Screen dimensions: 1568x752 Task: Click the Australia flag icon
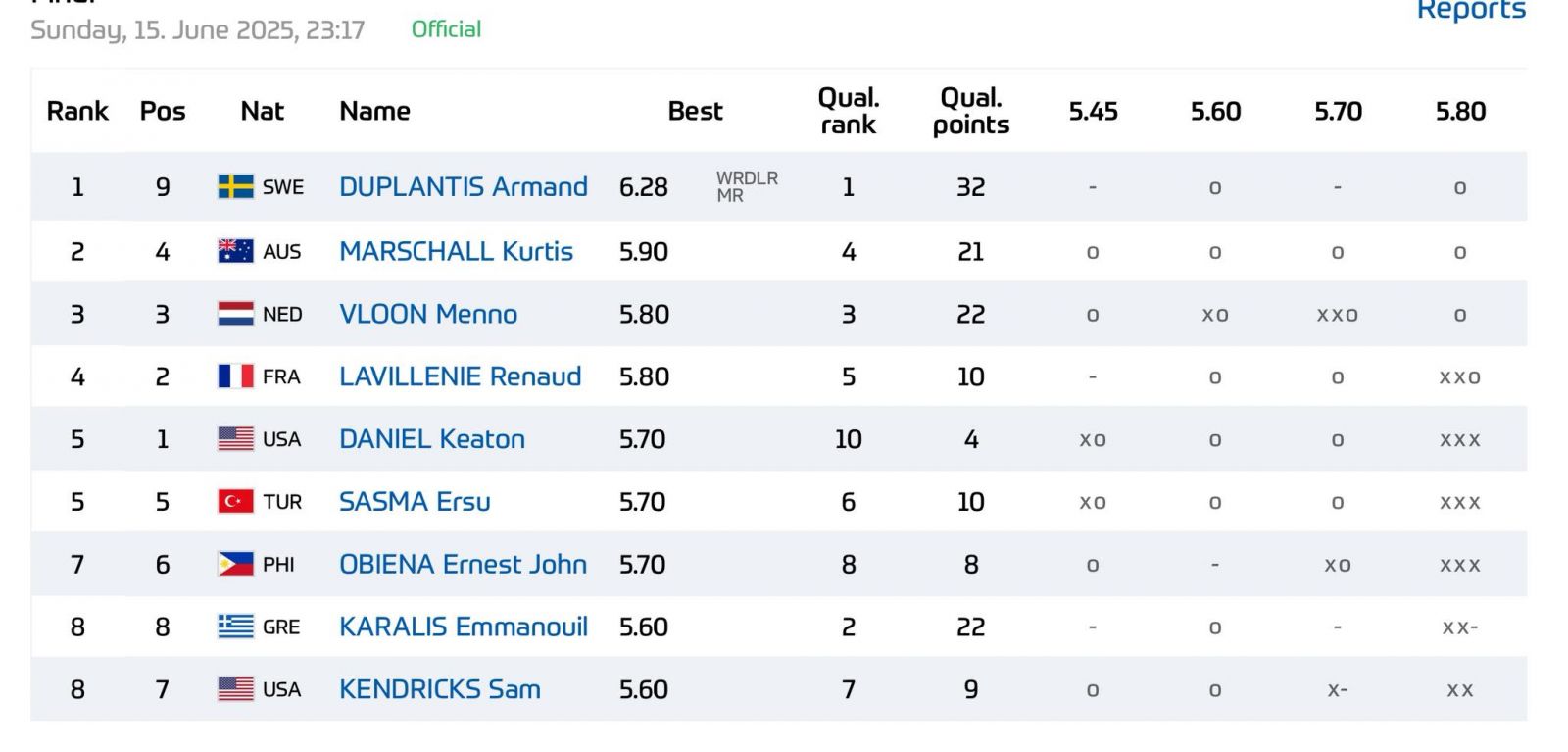pos(235,251)
